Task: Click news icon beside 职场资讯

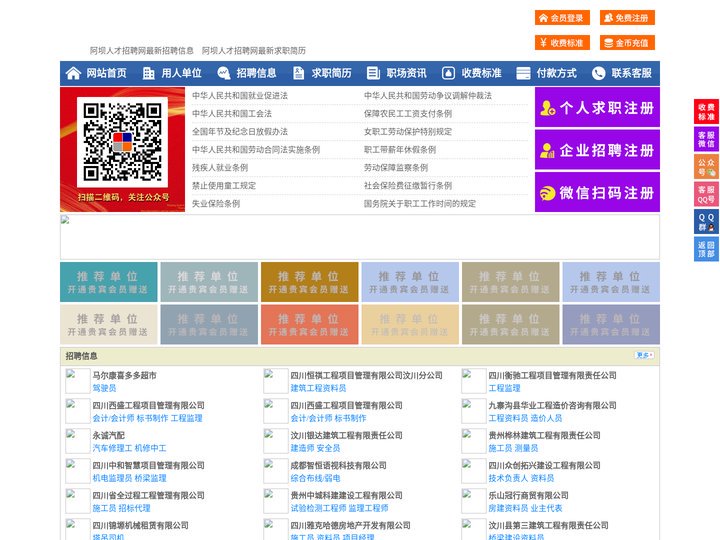Action: click(373, 73)
